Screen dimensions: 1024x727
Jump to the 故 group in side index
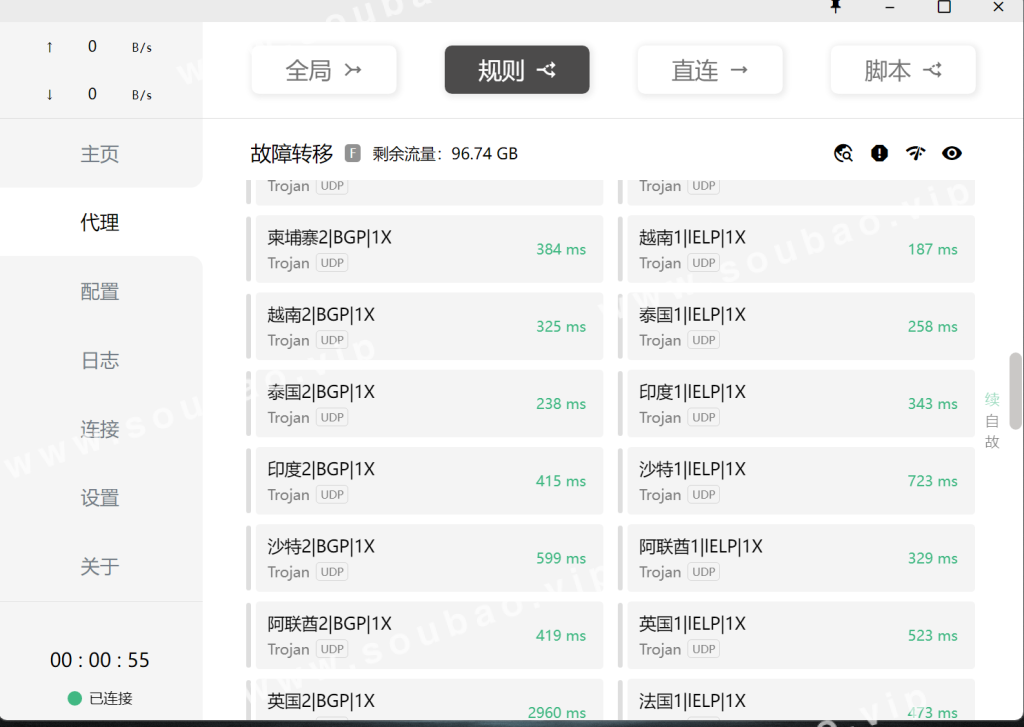click(992, 442)
